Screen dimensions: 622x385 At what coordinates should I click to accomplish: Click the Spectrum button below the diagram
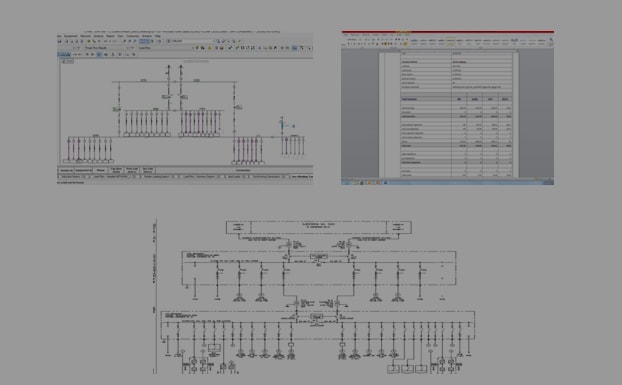66,170
